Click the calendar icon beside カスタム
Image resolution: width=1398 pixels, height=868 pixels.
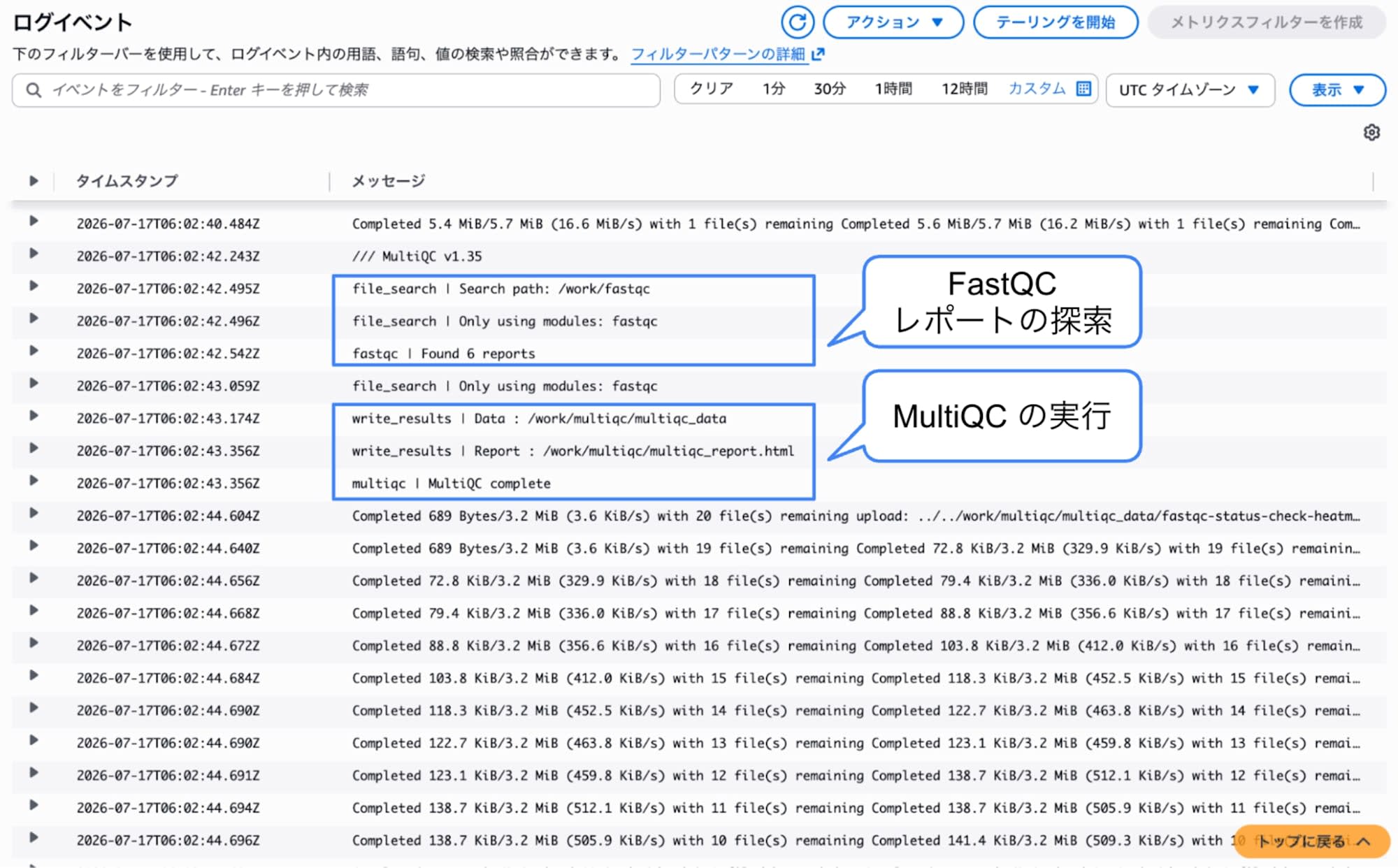click(1083, 89)
